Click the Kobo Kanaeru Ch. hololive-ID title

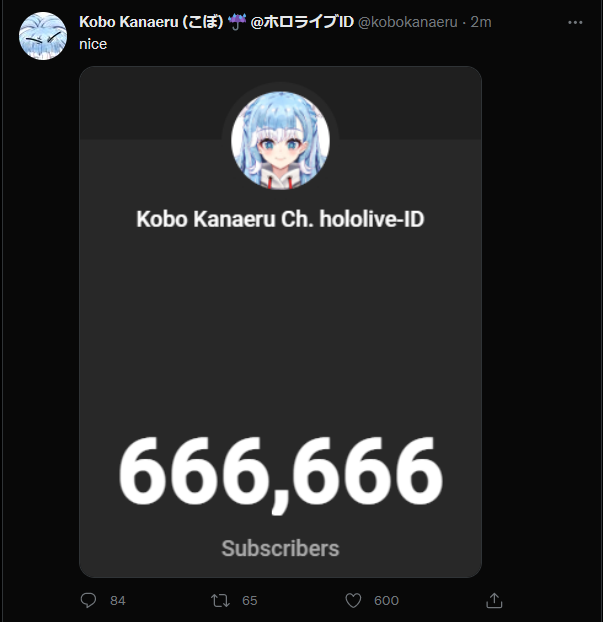tap(280, 219)
